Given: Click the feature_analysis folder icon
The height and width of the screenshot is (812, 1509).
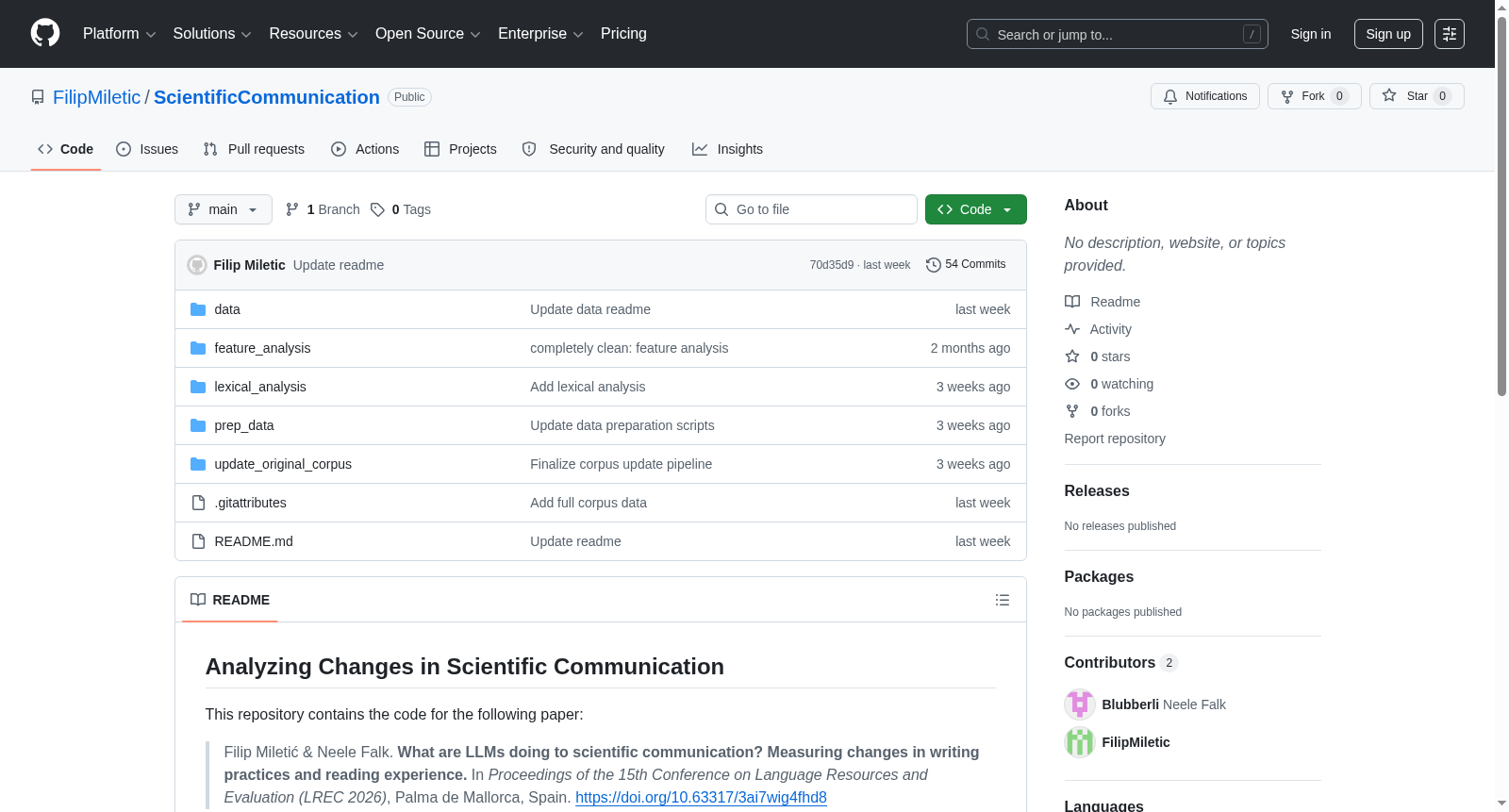Looking at the screenshot, I should point(198,348).
